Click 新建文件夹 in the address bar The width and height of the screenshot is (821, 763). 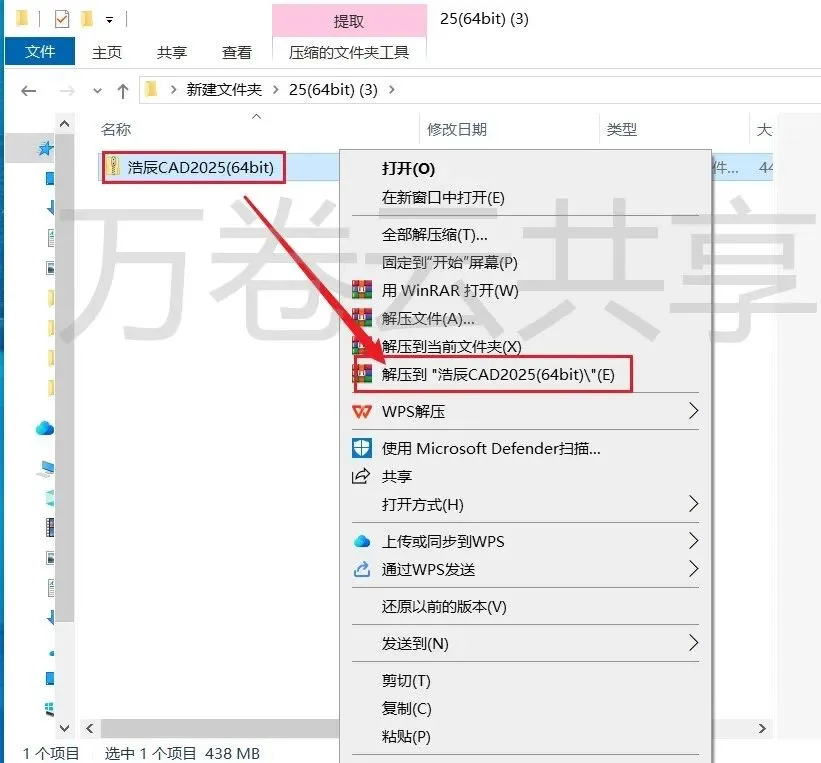224,90
